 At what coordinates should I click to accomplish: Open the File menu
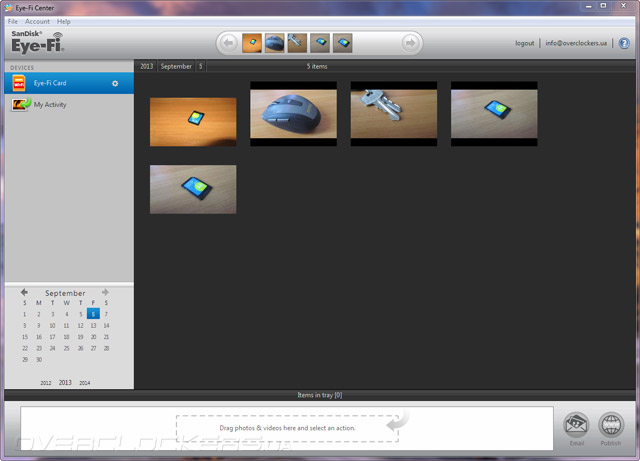(13, 21)
